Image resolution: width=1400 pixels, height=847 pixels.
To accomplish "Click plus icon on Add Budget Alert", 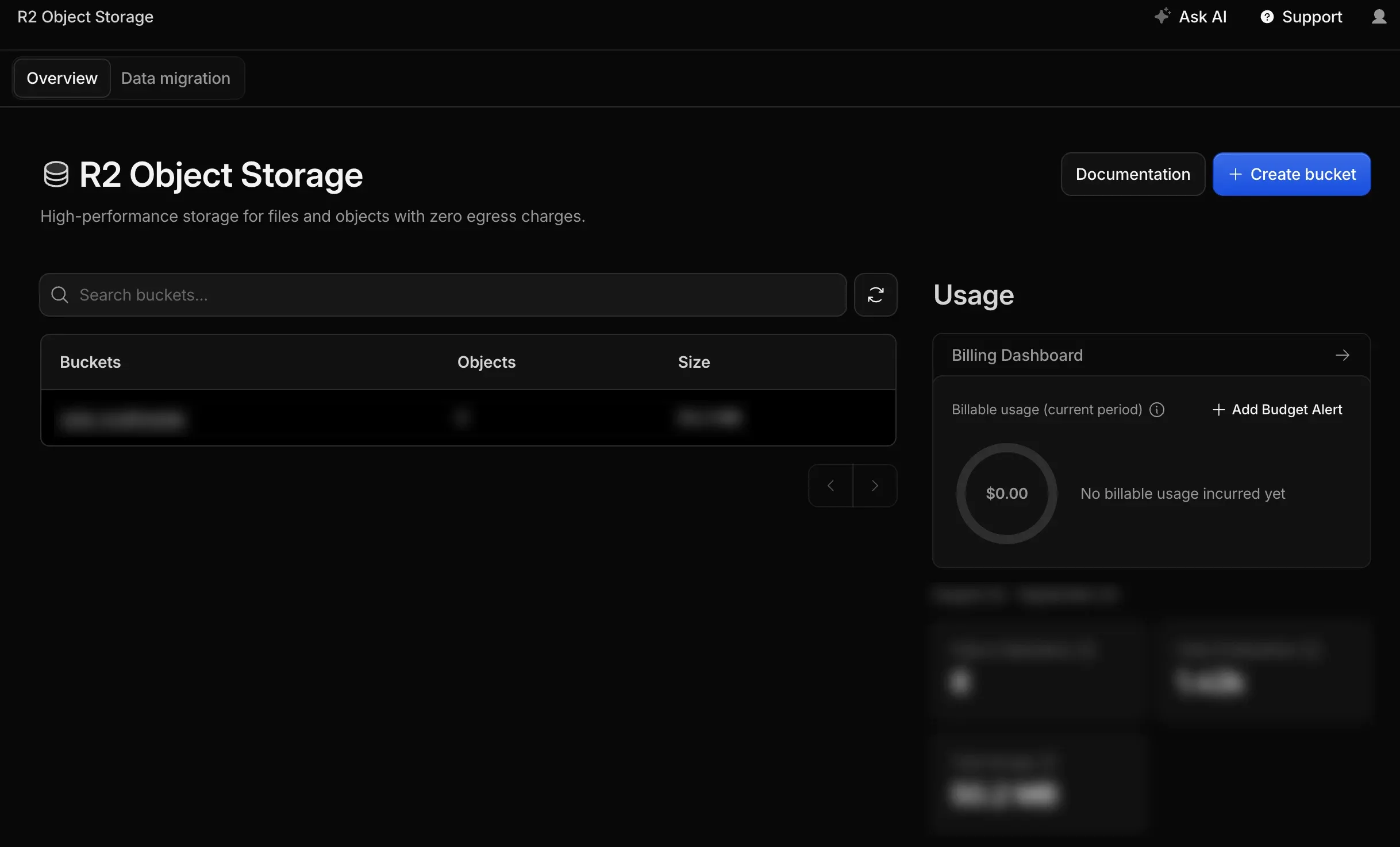I will (x=1218, y=410).
